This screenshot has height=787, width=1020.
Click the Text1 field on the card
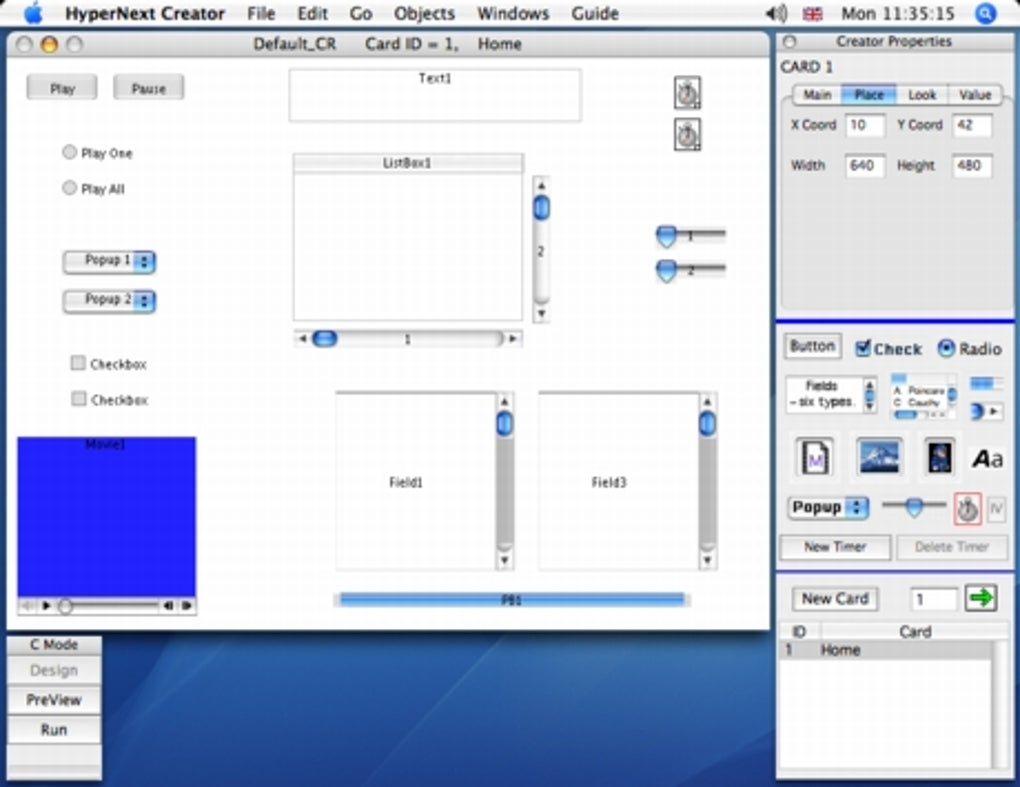(435, 96)
